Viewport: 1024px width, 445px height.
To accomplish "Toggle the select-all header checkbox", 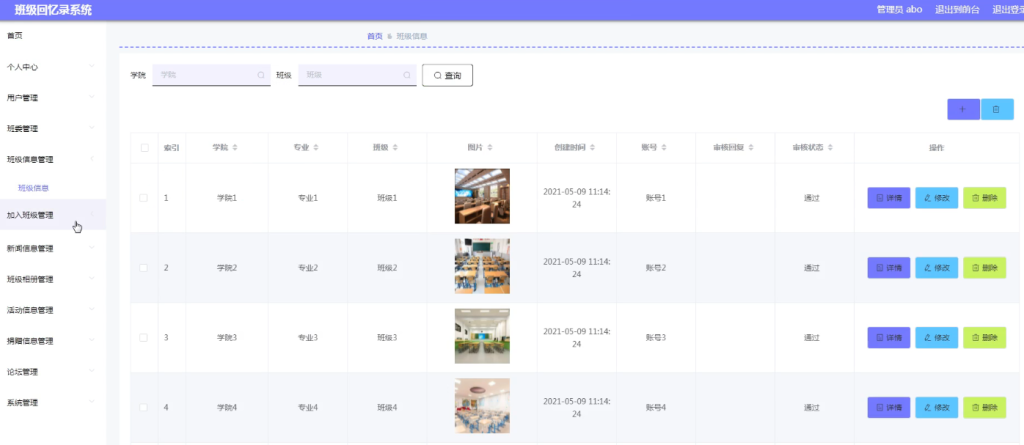I will point(144,148).
